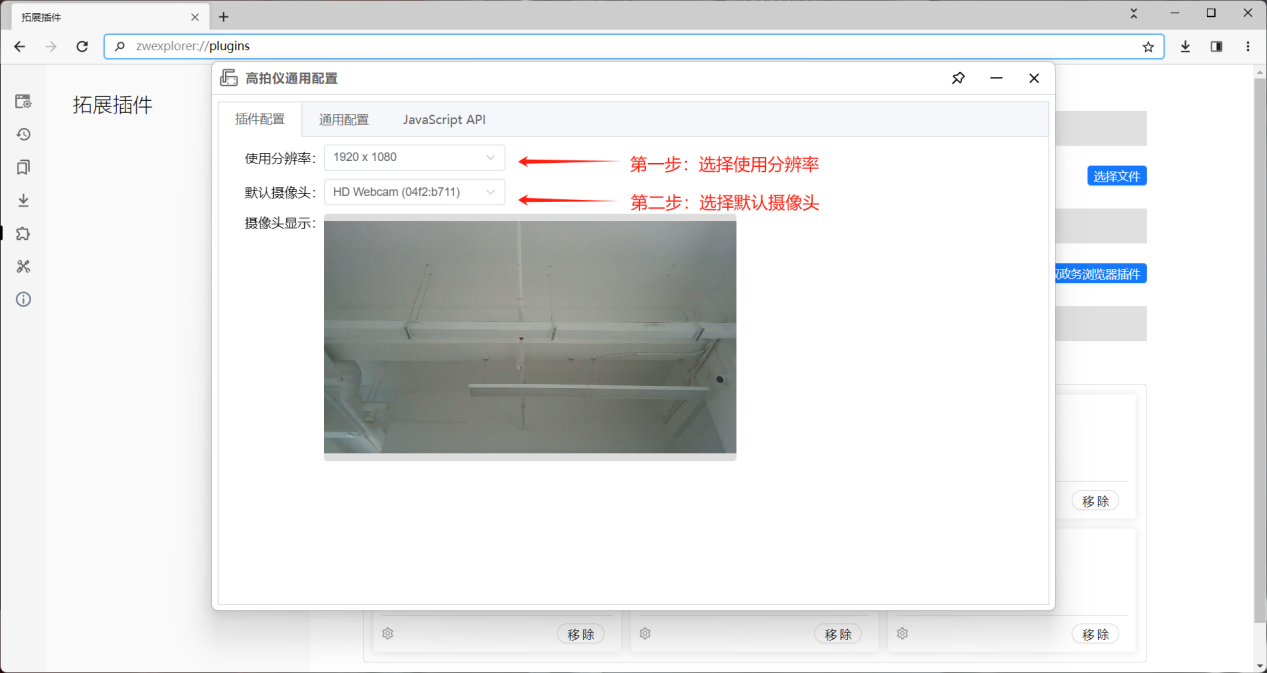Open the 默认摄像头 camera dropdown
This screenshot has width=1267, height=673.
tap(414, 192)
